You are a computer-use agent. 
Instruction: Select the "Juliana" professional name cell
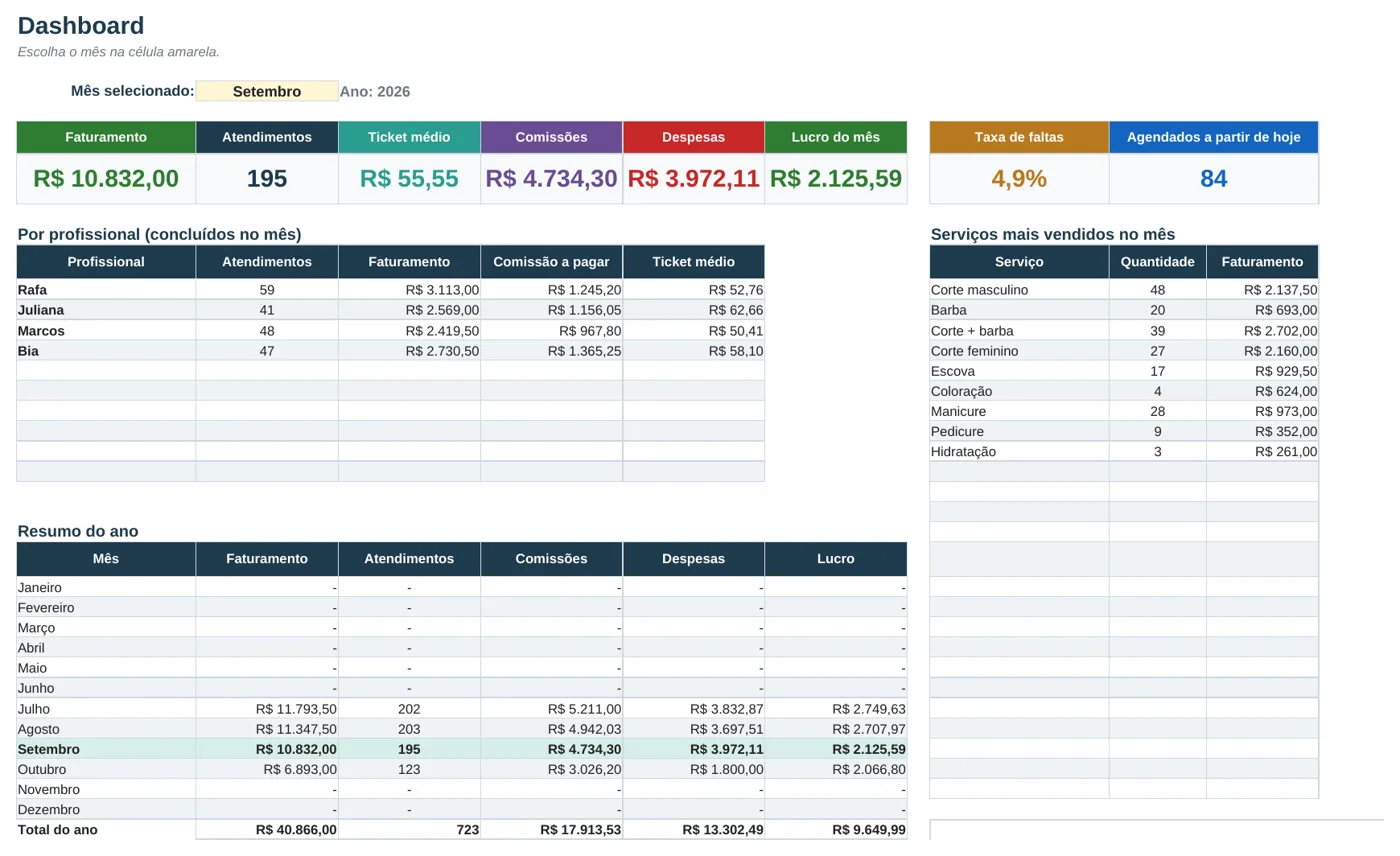point(106,310)
